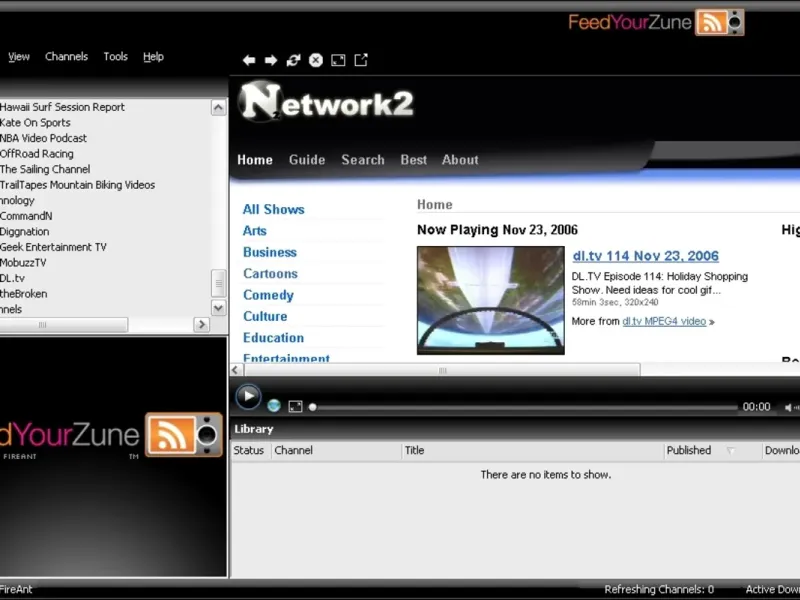
Task: Click the fullscreen browser toolbar icon
Action: [338, 60]
